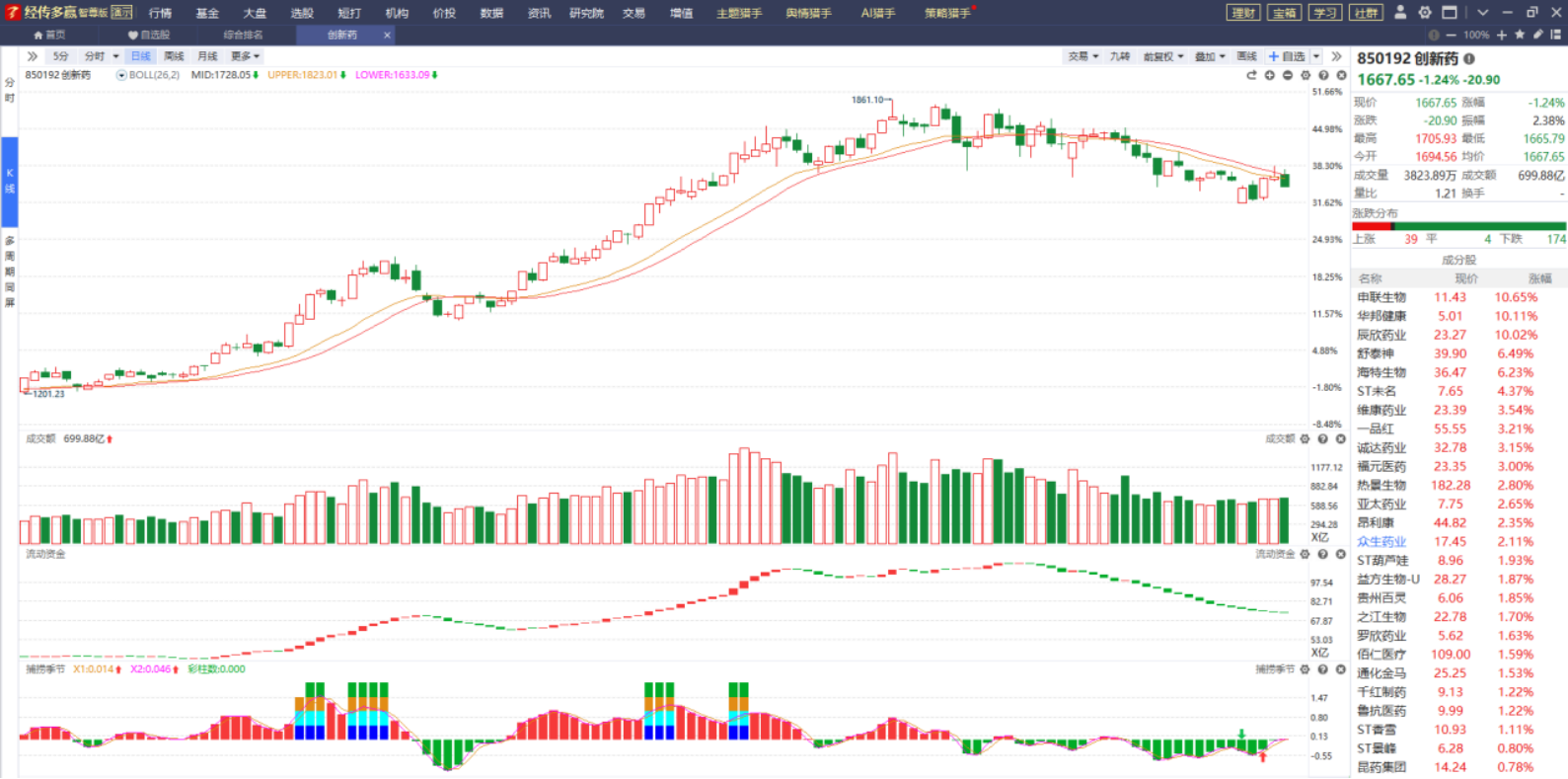Expand the 更多 periods dropdown
Image resolution: width=1568 pixels, height=779 pixels.
tap(245, 56)
